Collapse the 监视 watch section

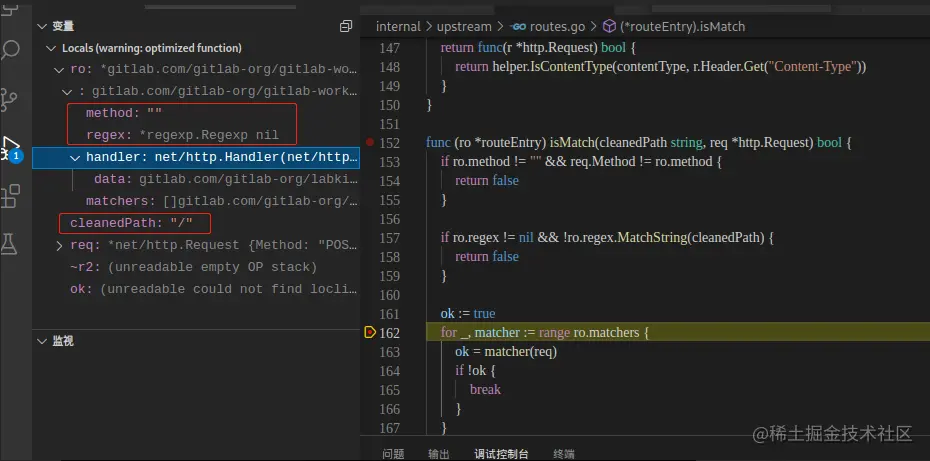[42, 341]
